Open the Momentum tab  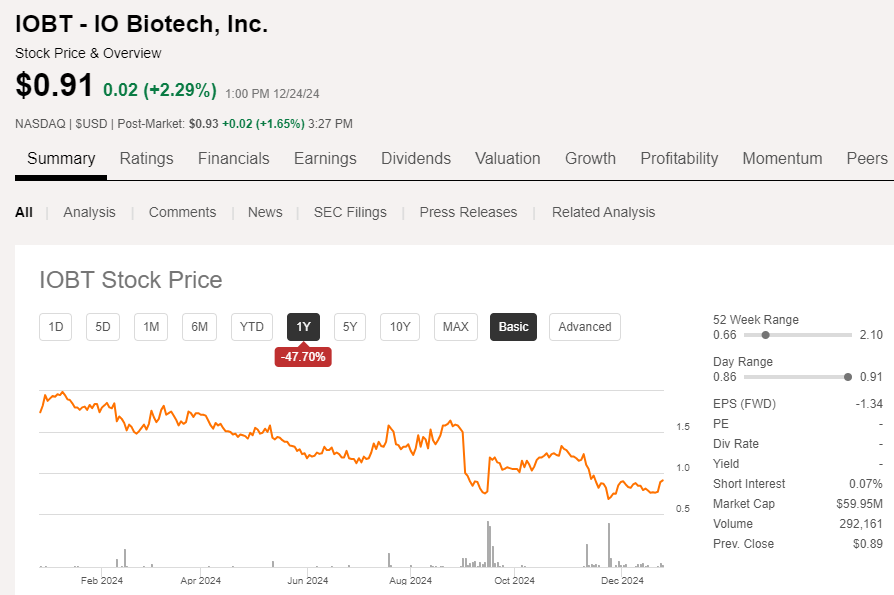[x=782, y=158]
